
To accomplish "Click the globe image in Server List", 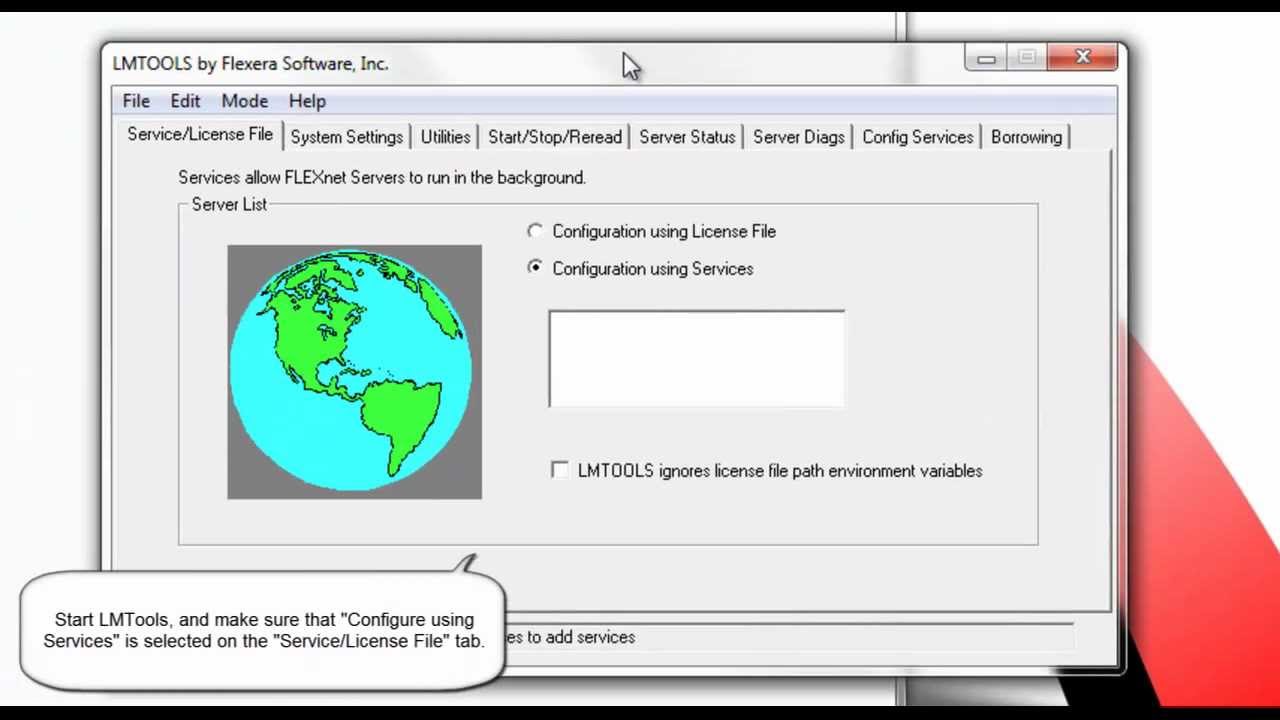I will [354, 372].
